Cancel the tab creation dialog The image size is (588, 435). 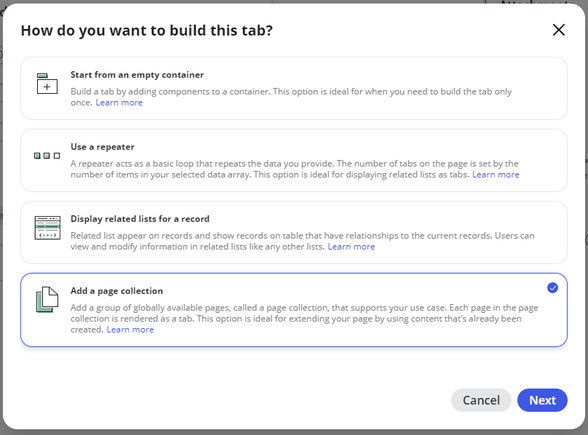pos(481,400)
